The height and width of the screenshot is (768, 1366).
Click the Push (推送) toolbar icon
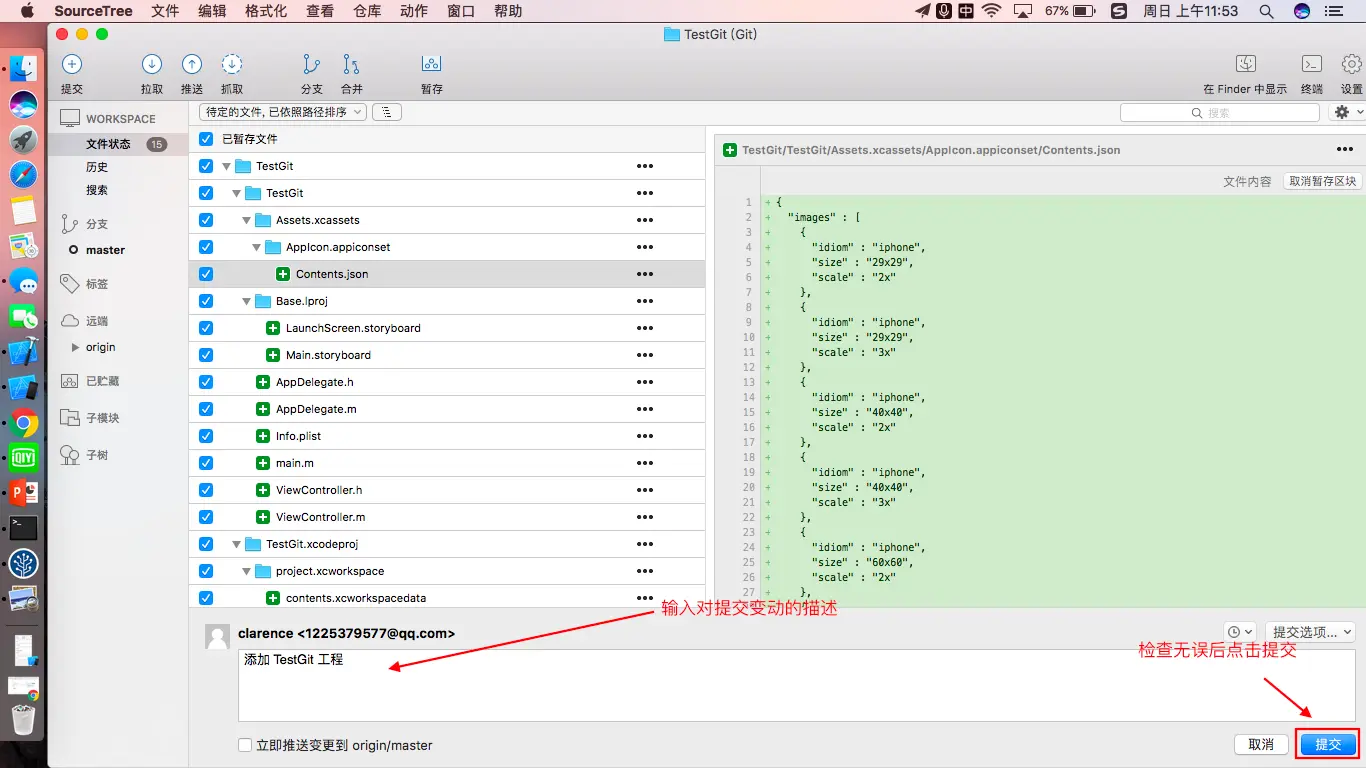[192, 65]
